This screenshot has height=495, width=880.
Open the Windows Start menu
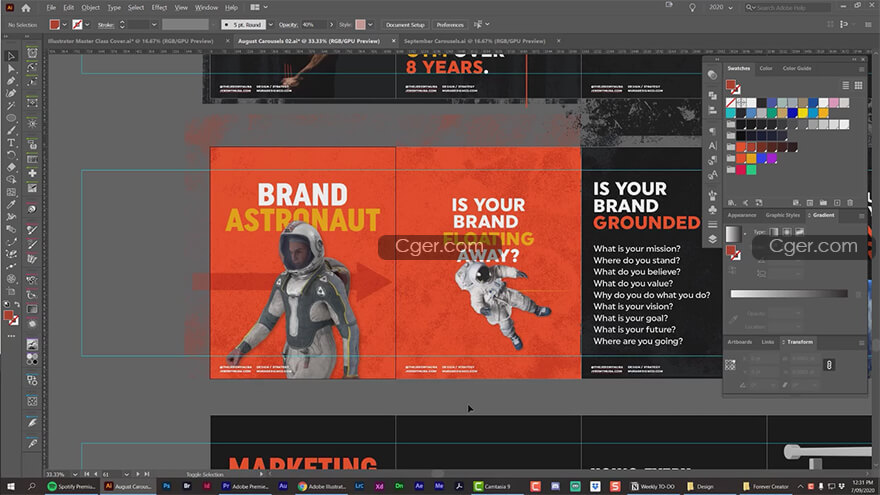10,487
